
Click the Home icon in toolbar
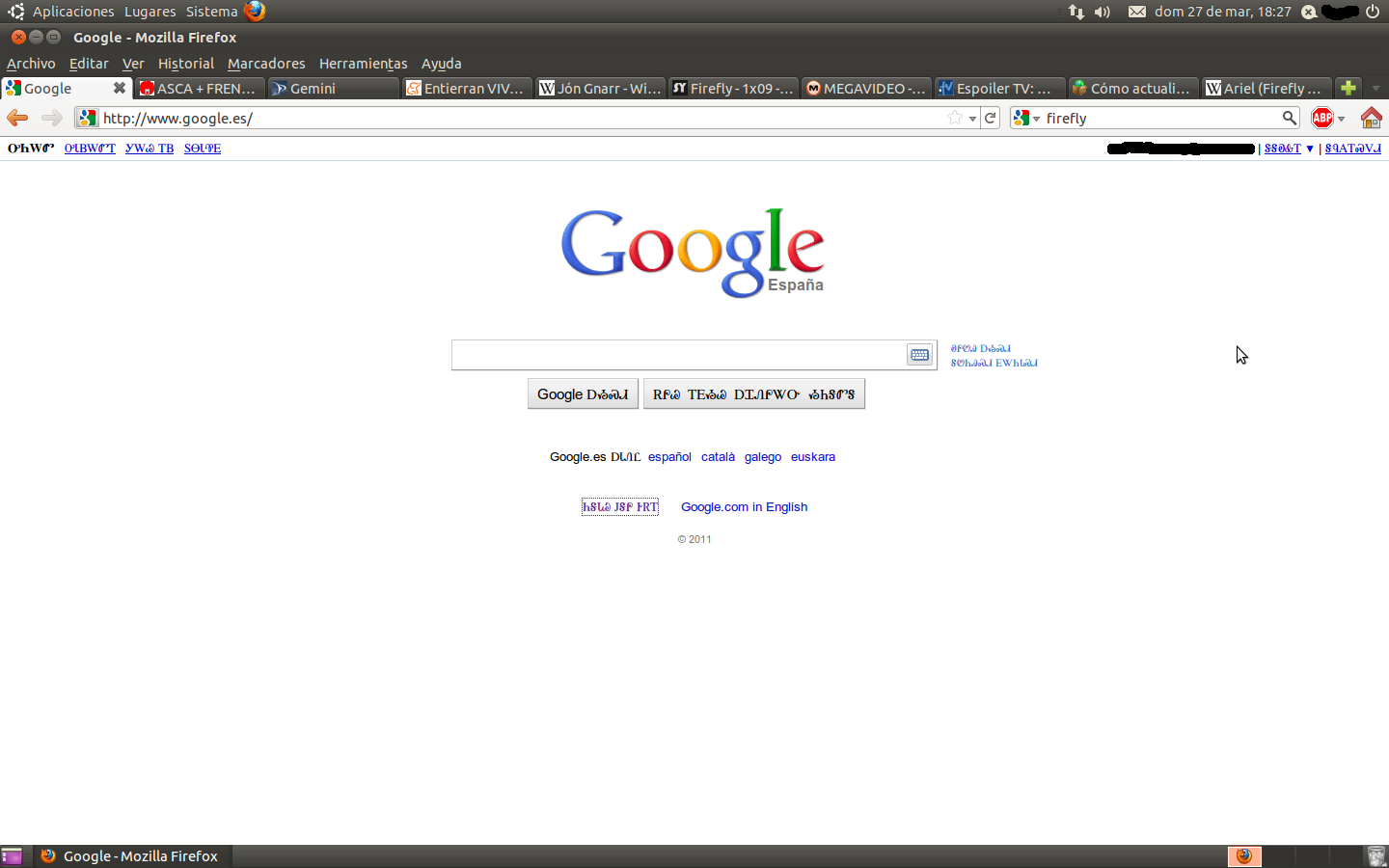click(1371, 118)
